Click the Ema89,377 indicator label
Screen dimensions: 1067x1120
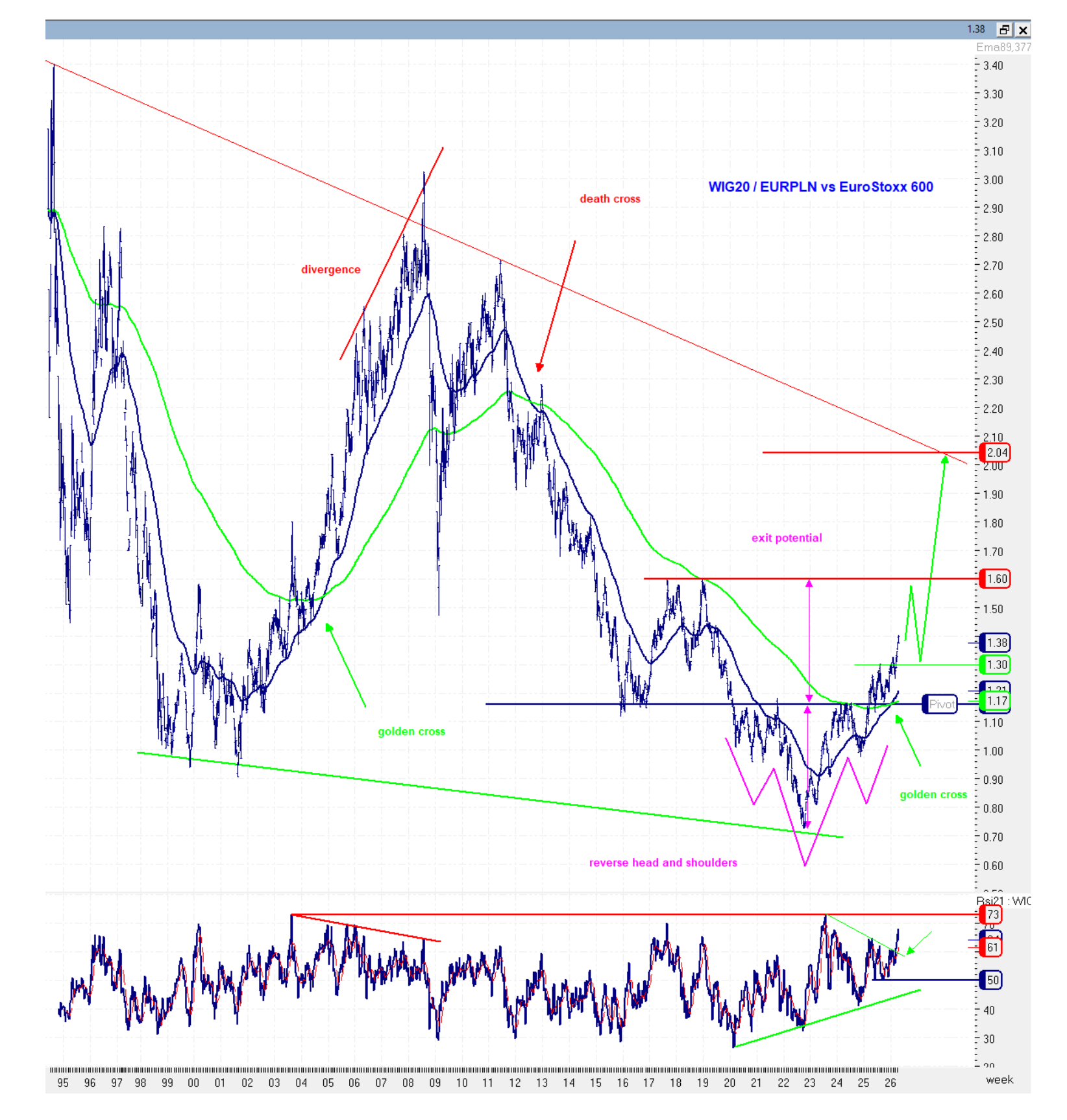[1003, 47]
